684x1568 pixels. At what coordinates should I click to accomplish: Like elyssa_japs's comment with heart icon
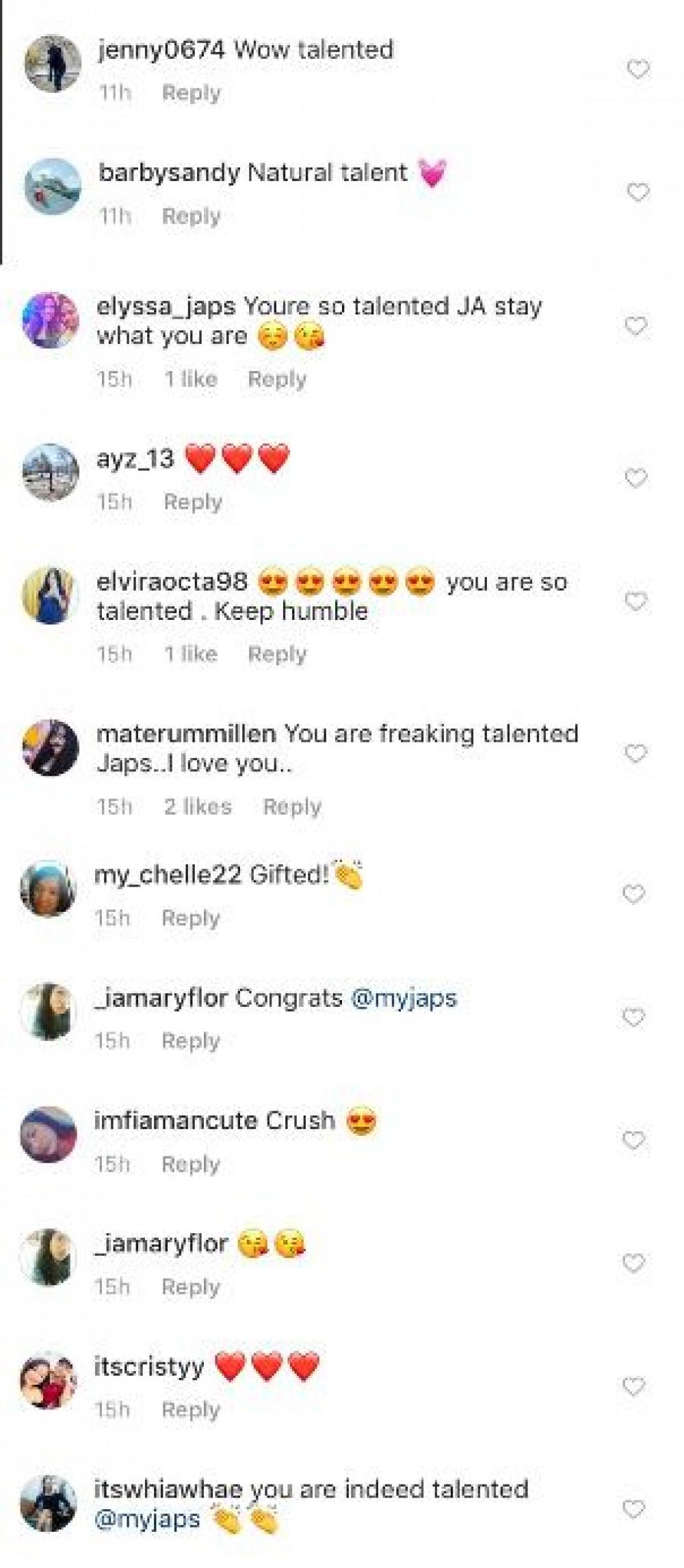(x=636, y=326)
